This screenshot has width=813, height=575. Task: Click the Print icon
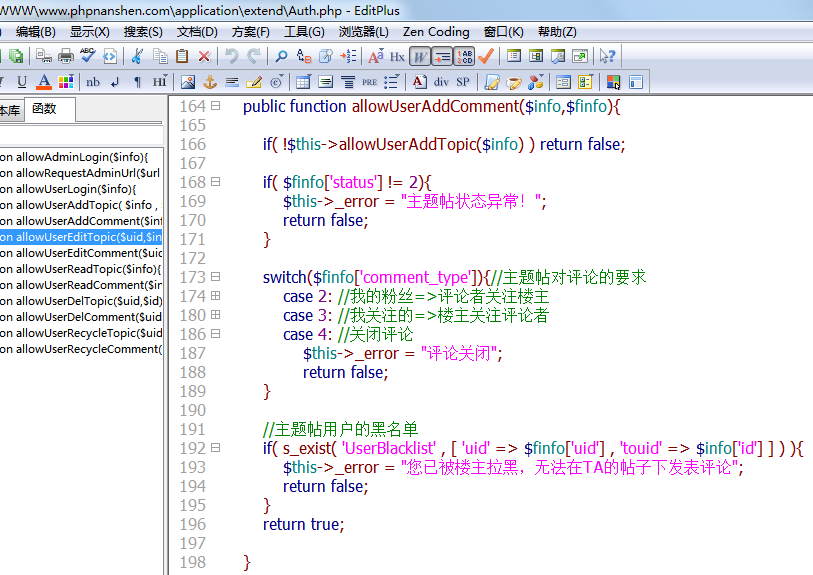[x=66, y=56]
